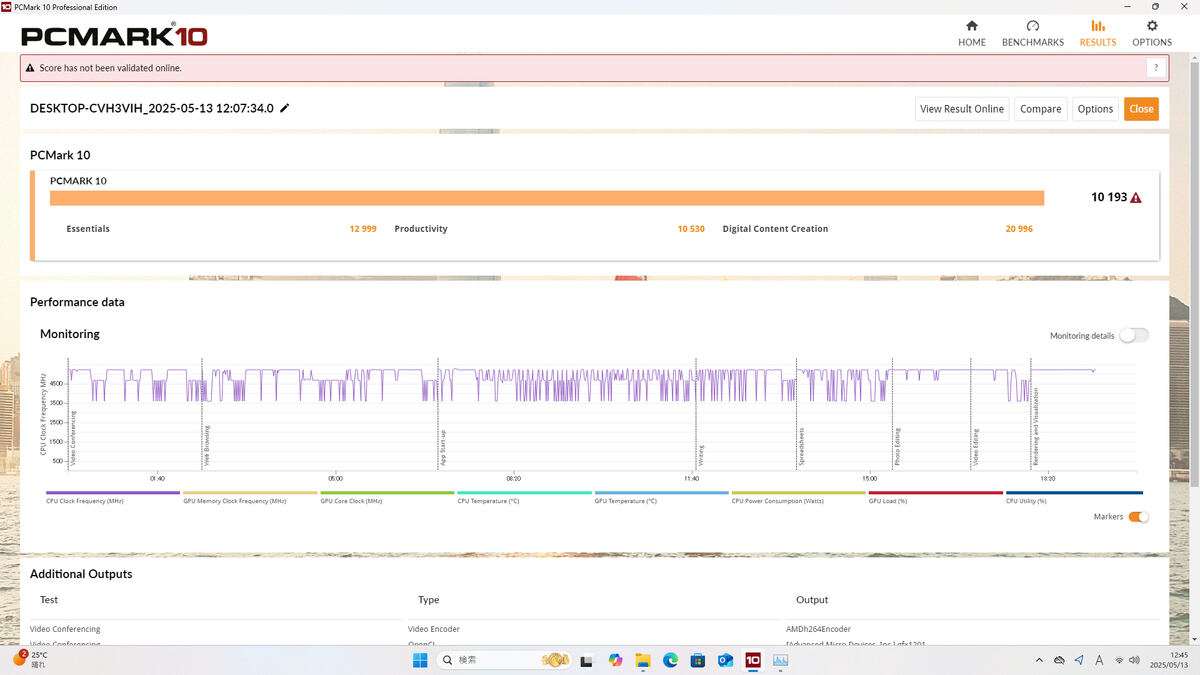The height and width of the screenshot is (675, 1200).
Task: Open Wi-Fi network tray icon
Action: (x=1120, y=660)
